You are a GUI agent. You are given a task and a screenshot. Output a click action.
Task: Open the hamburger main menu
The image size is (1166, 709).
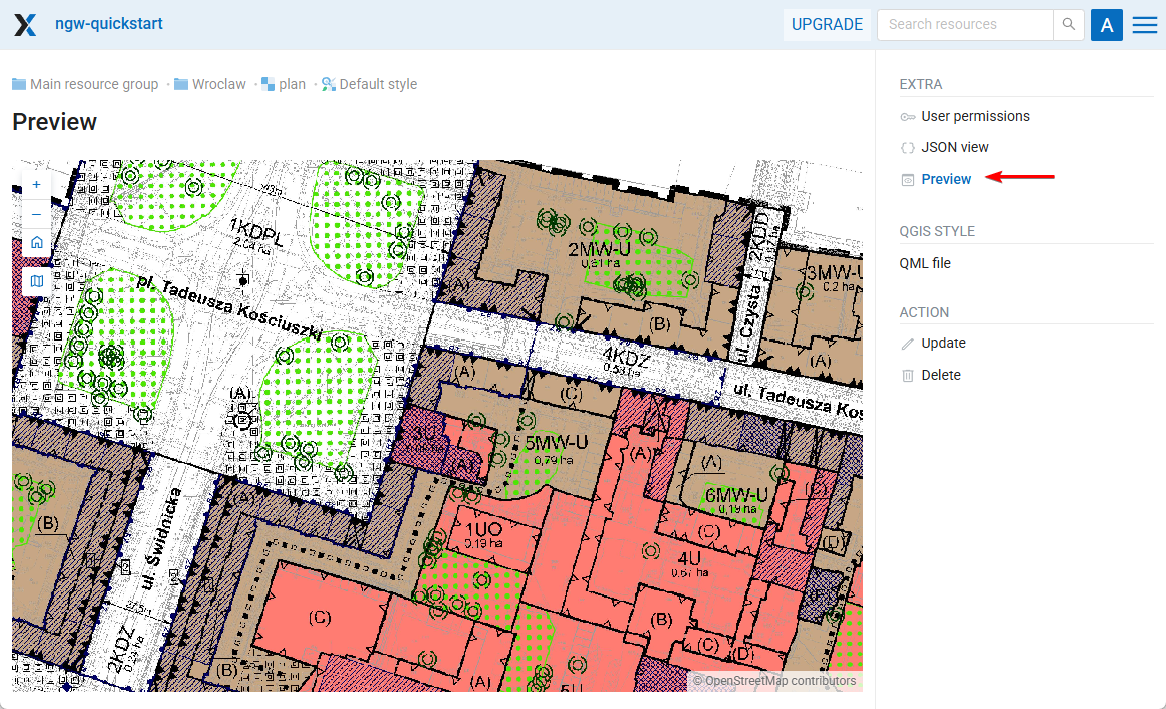tap(1144, 25)
